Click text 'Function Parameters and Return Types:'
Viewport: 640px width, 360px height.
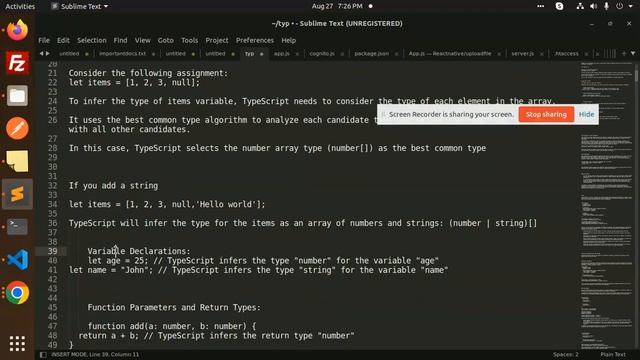click(x=174, y=307)
